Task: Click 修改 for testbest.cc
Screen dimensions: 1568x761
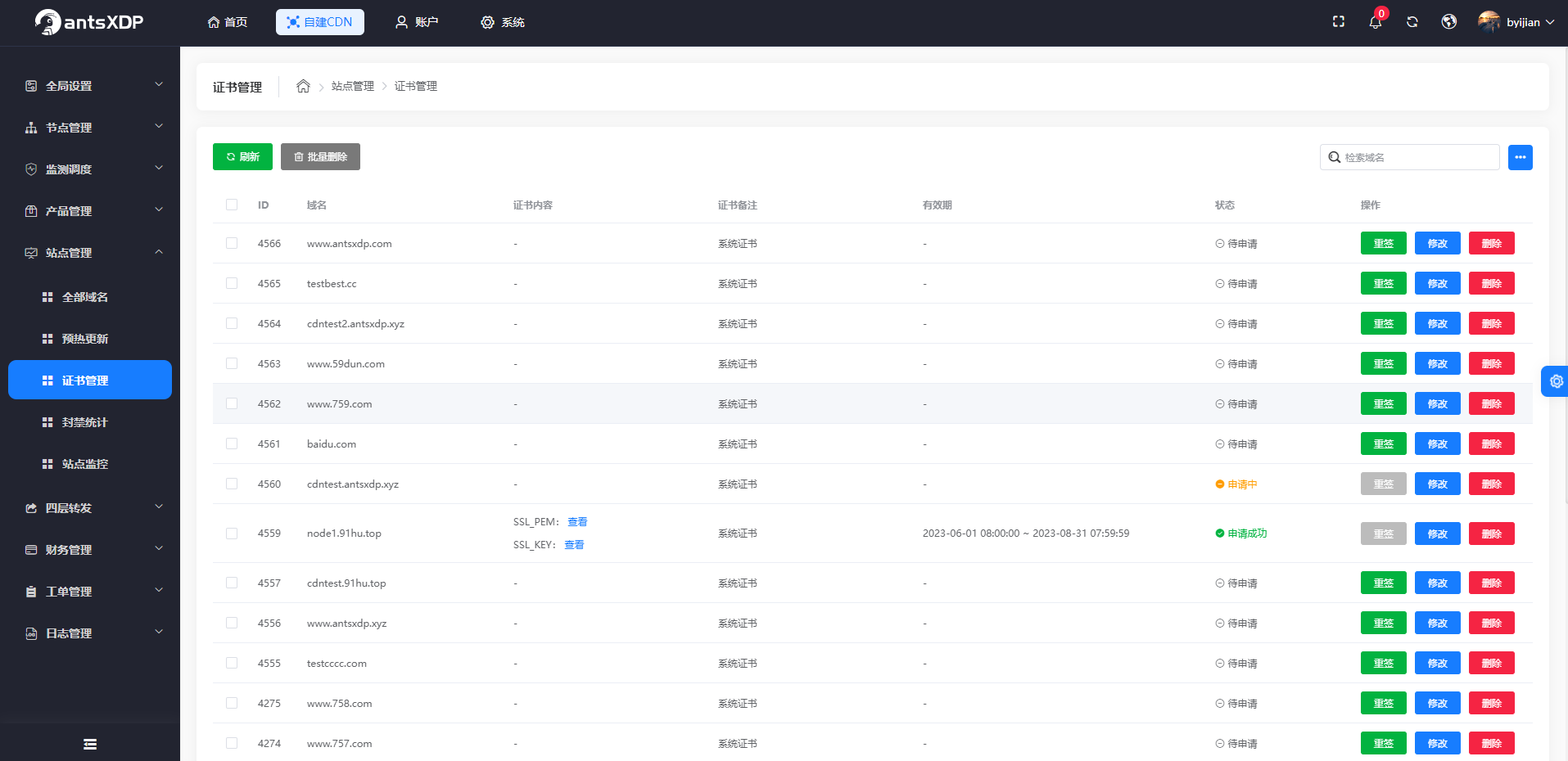Action: pos(1438,283)
